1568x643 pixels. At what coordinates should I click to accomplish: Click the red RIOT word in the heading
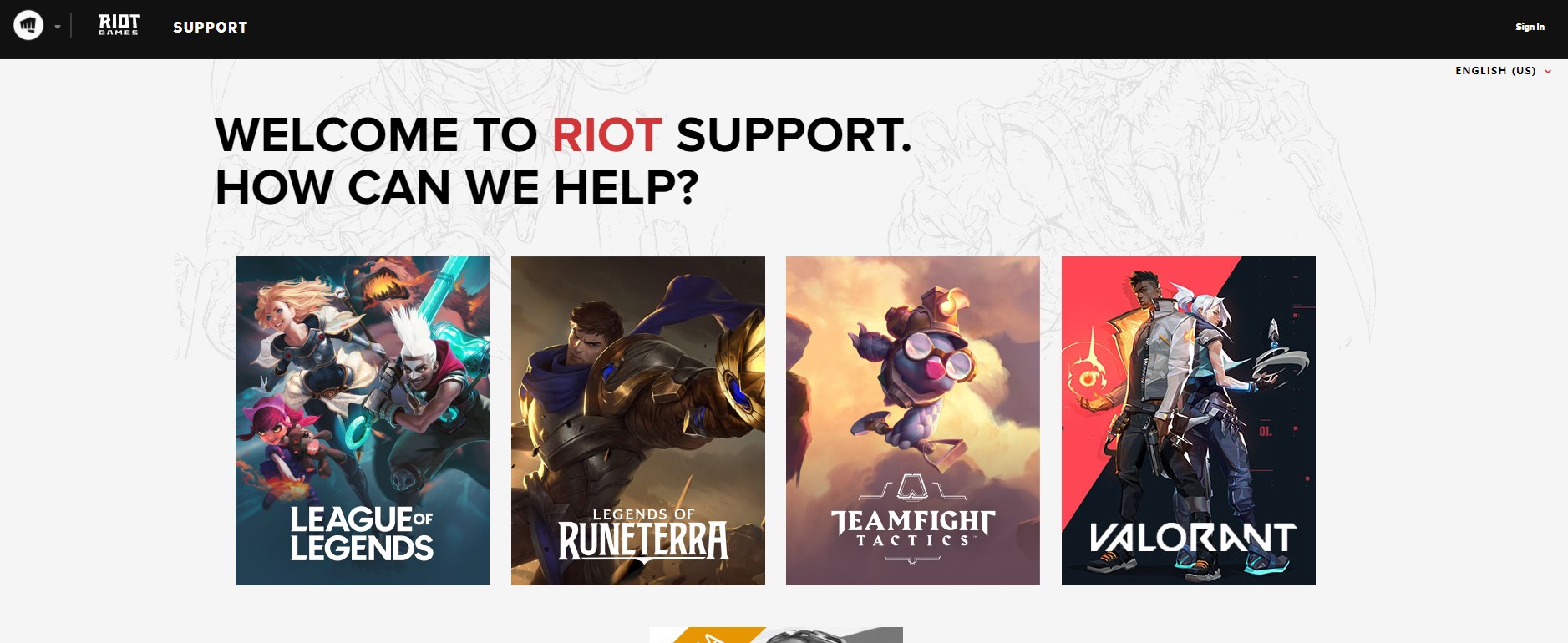tap(606, 134)
